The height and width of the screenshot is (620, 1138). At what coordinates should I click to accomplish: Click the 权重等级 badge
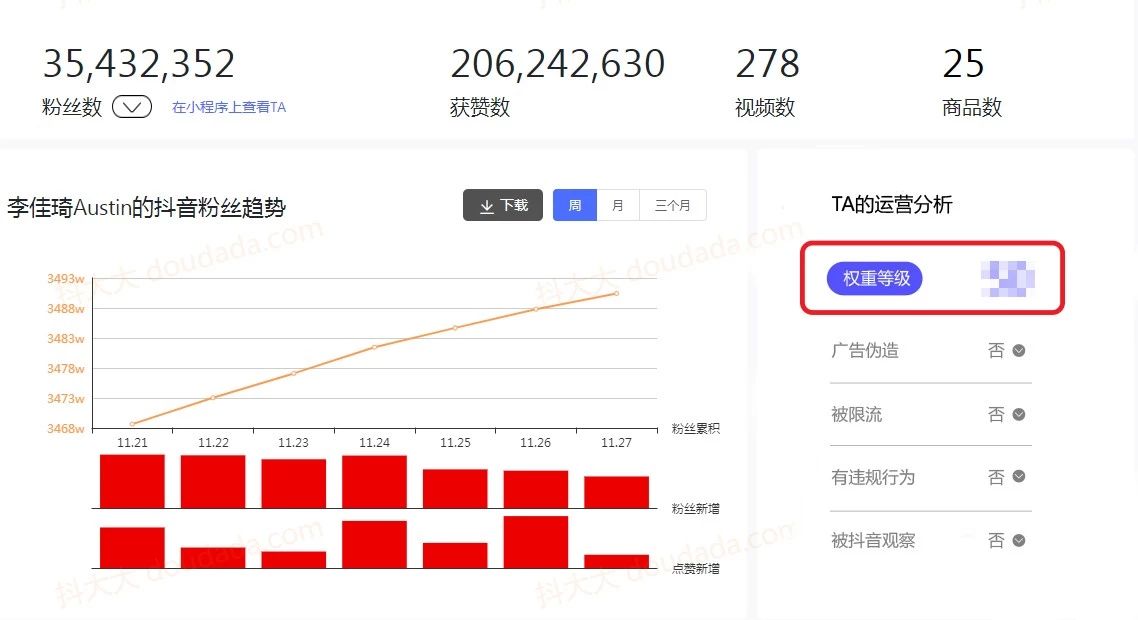[x=875, y=279]
